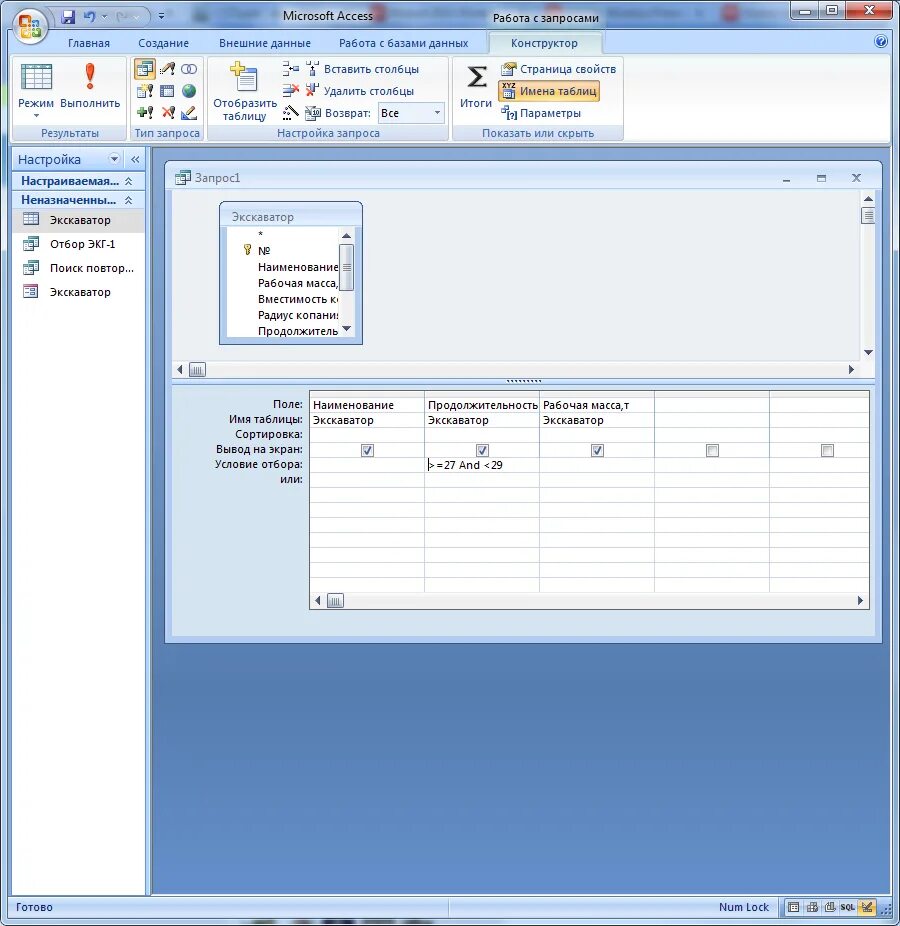Switch to PivotTable view in status bar
The image size is (900, 926).
tap(812, 907)
